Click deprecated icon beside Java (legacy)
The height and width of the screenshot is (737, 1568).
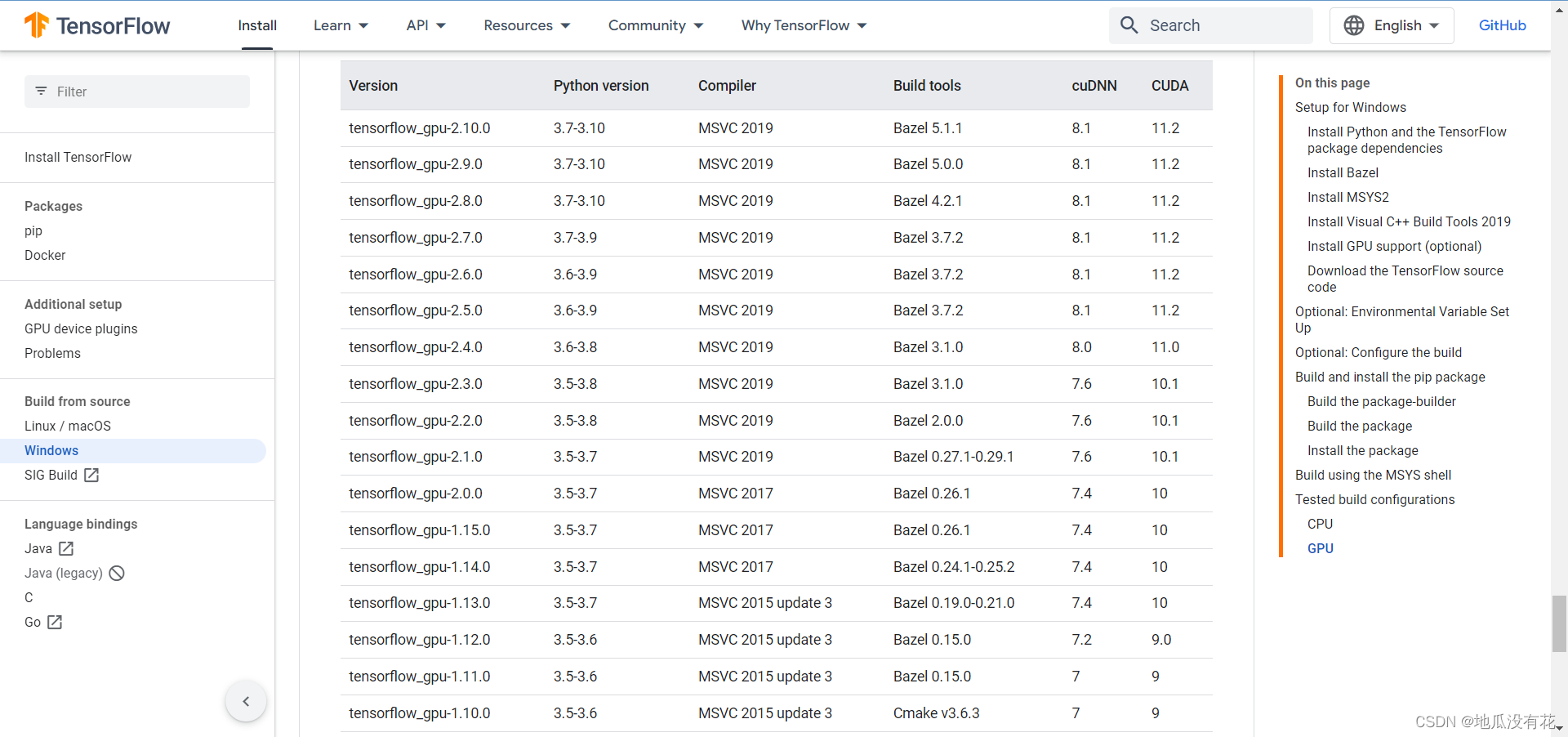(117, 573)
